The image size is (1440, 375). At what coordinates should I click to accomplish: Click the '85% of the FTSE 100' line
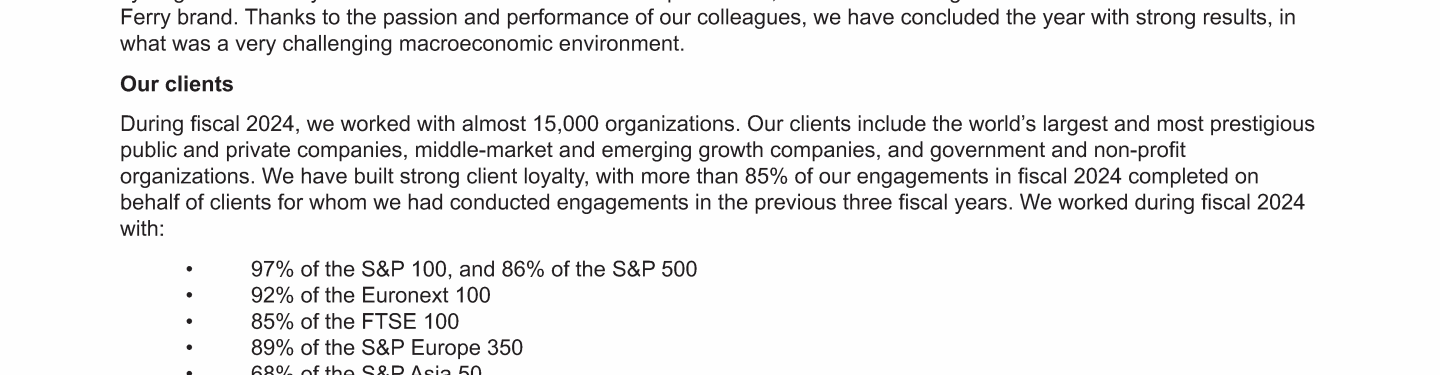[x=355, y=321]
